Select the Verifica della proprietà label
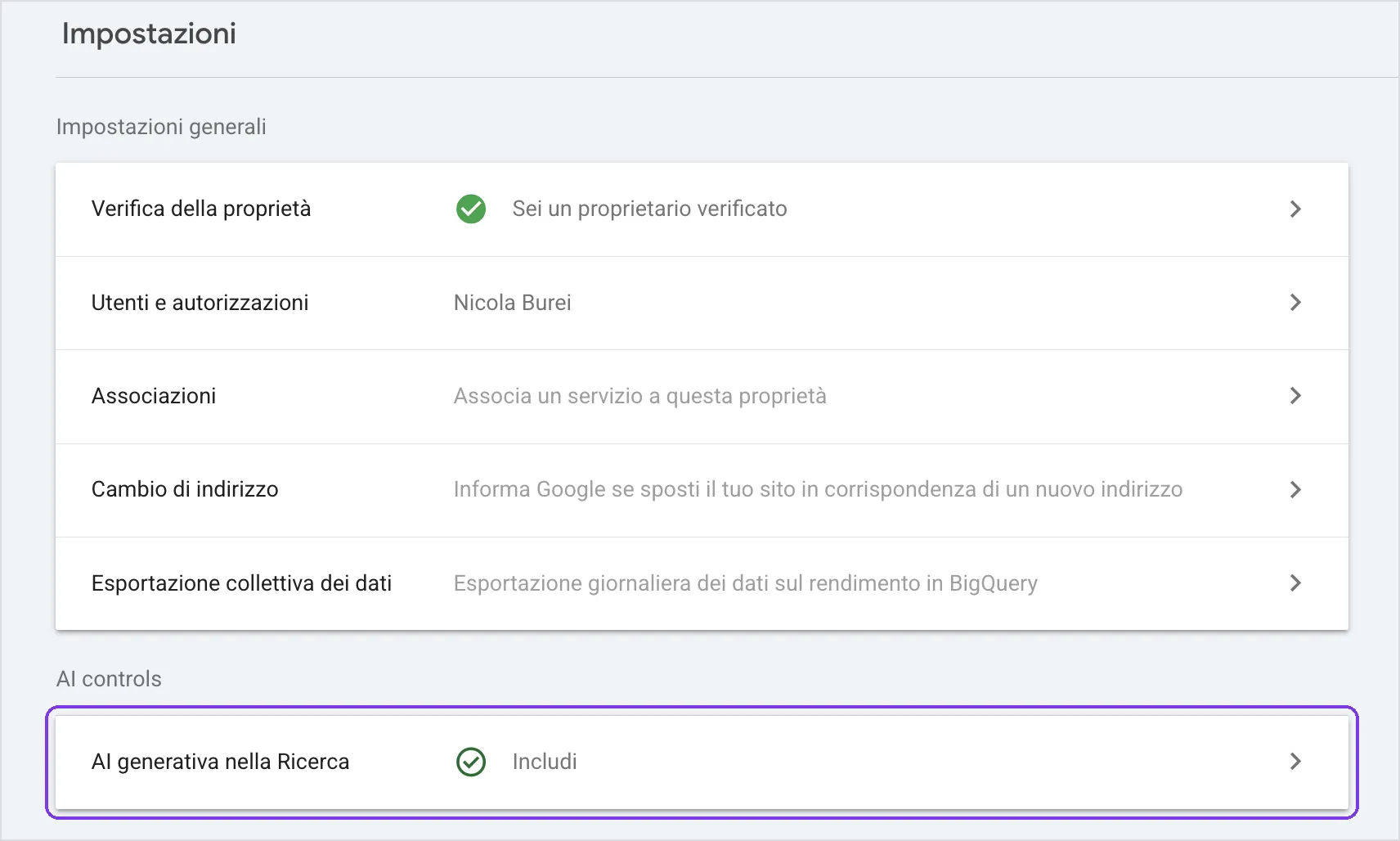 pyautogui.click(x=201, y=209)
